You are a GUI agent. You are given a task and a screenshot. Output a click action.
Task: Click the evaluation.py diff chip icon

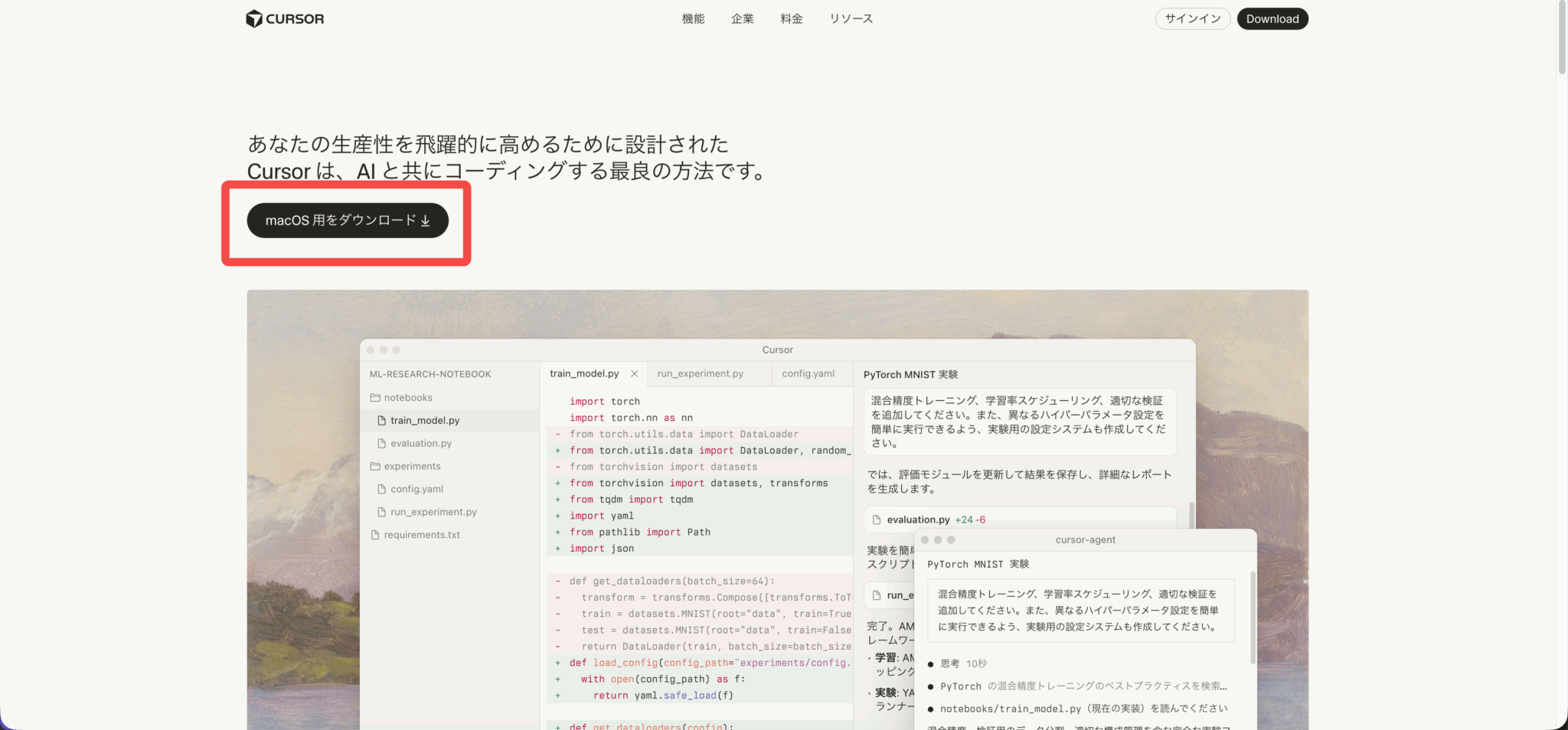(x=877, y=520)
